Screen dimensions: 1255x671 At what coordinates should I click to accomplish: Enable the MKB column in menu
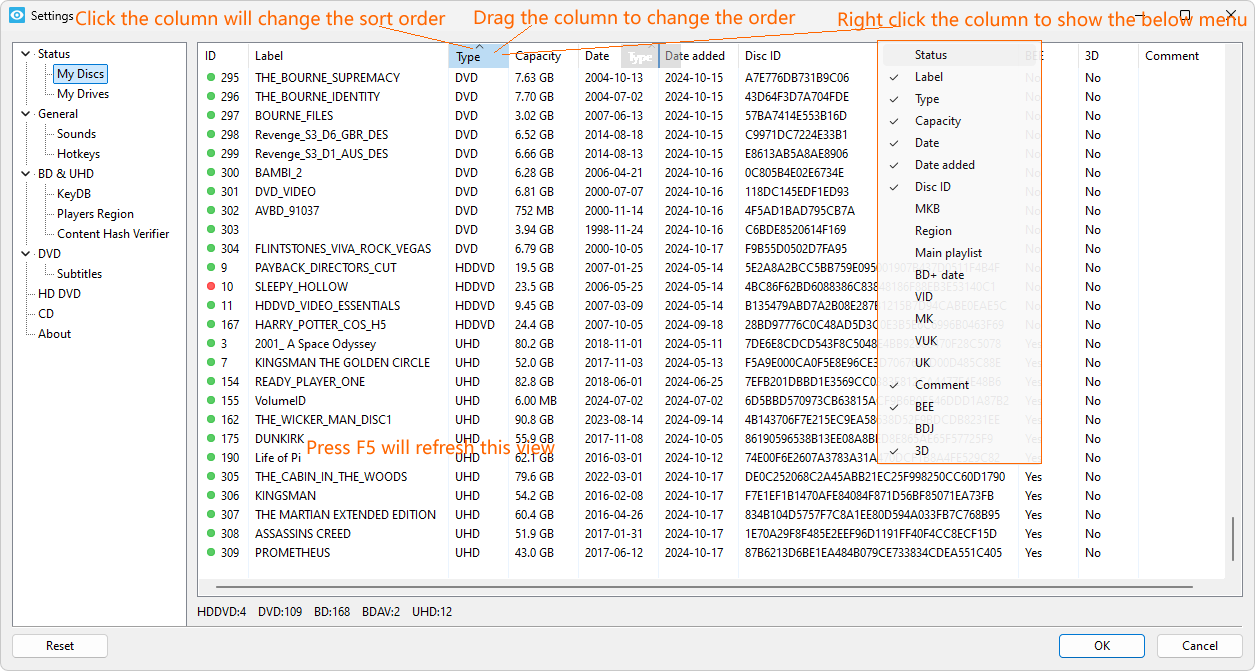(927, 209)
